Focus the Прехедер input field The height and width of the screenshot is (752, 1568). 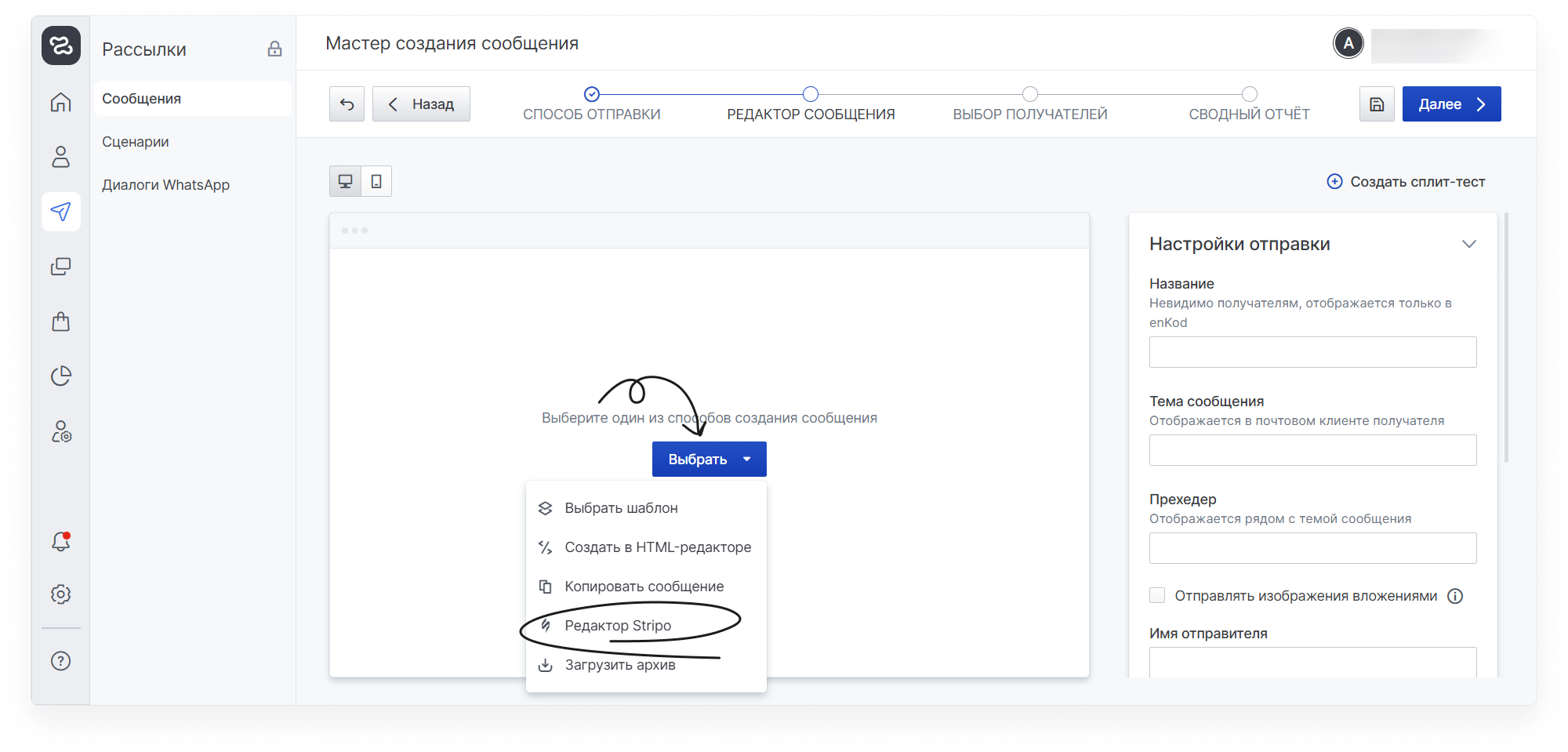coord(1313,548)
